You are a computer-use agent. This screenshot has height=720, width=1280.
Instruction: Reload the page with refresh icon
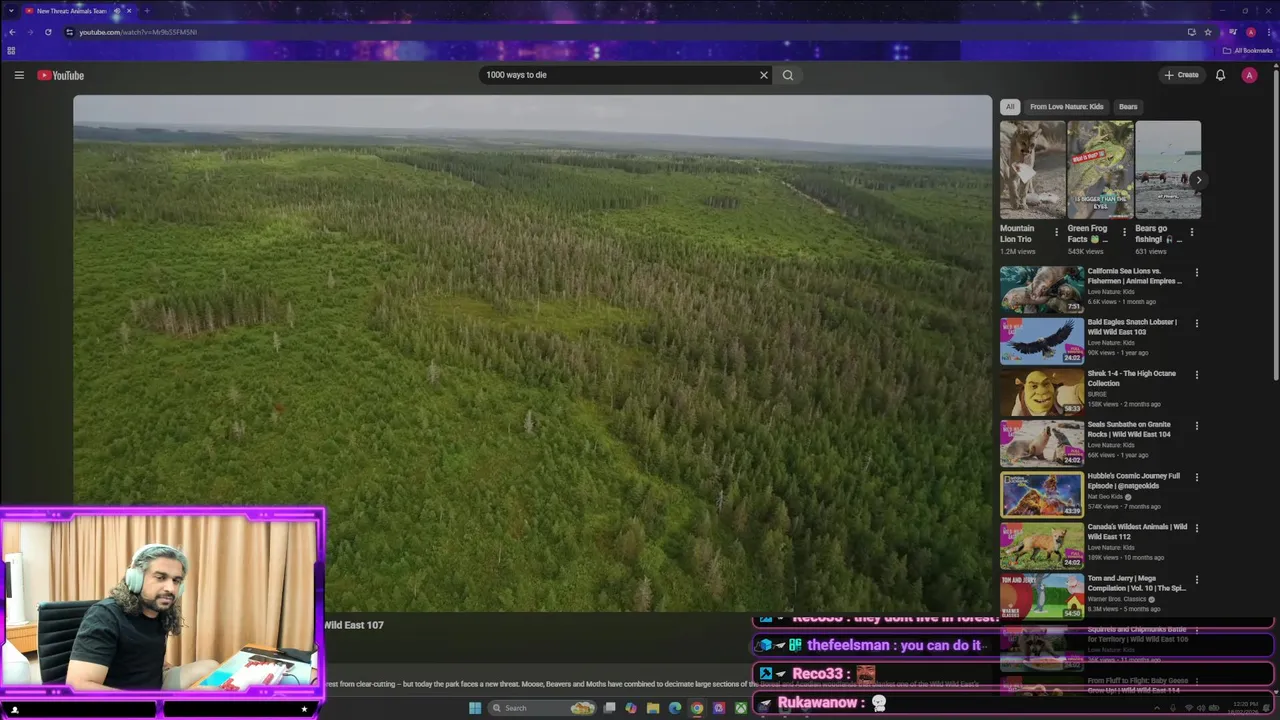click(x=48, y=32)
